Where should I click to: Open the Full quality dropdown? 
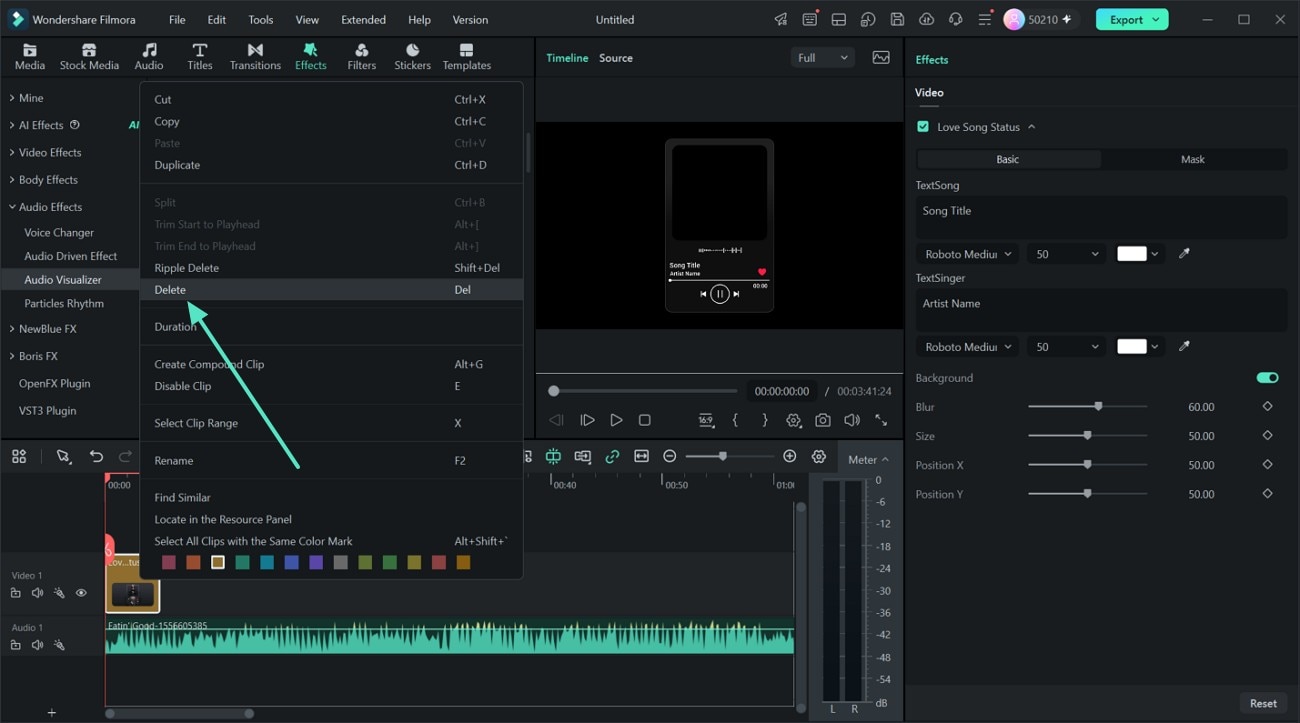coord(822,58)
